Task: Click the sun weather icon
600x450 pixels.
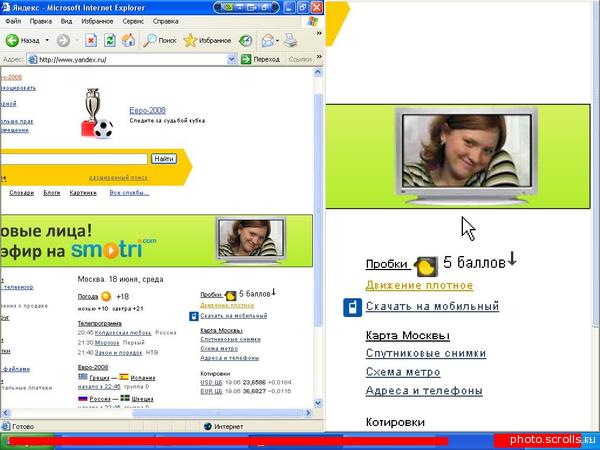Action: (x=106, y=297)
